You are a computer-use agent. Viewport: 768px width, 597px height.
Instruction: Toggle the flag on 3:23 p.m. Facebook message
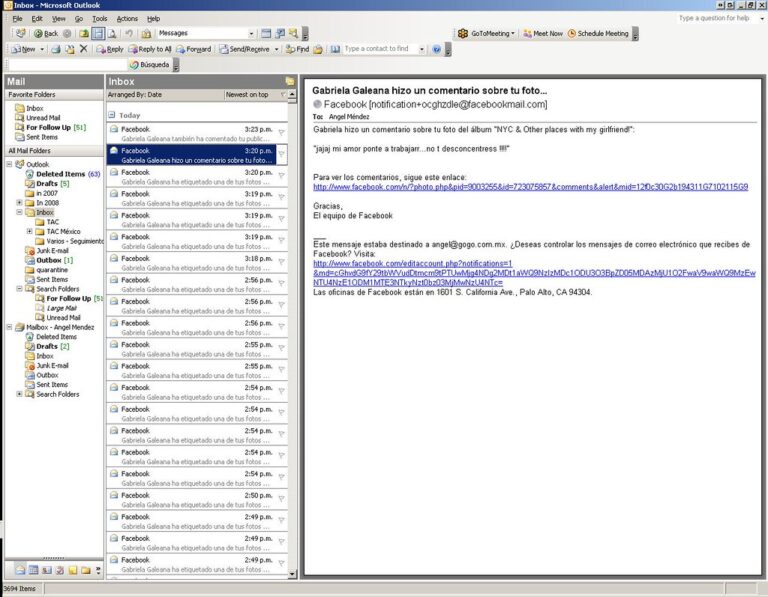click(282, 133)
